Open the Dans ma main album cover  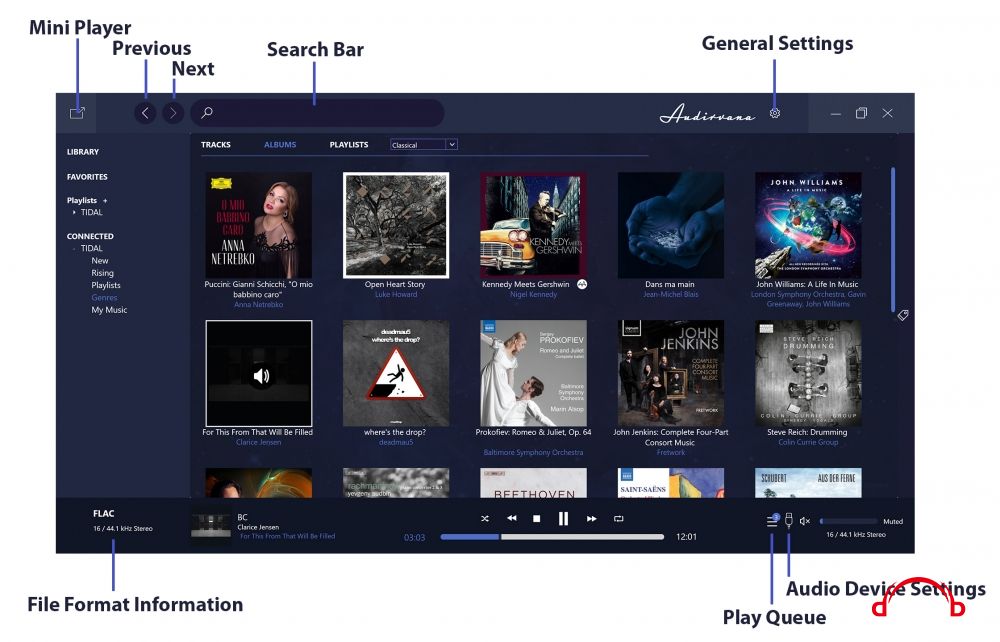pyautogui.click(x=671, y=225)
